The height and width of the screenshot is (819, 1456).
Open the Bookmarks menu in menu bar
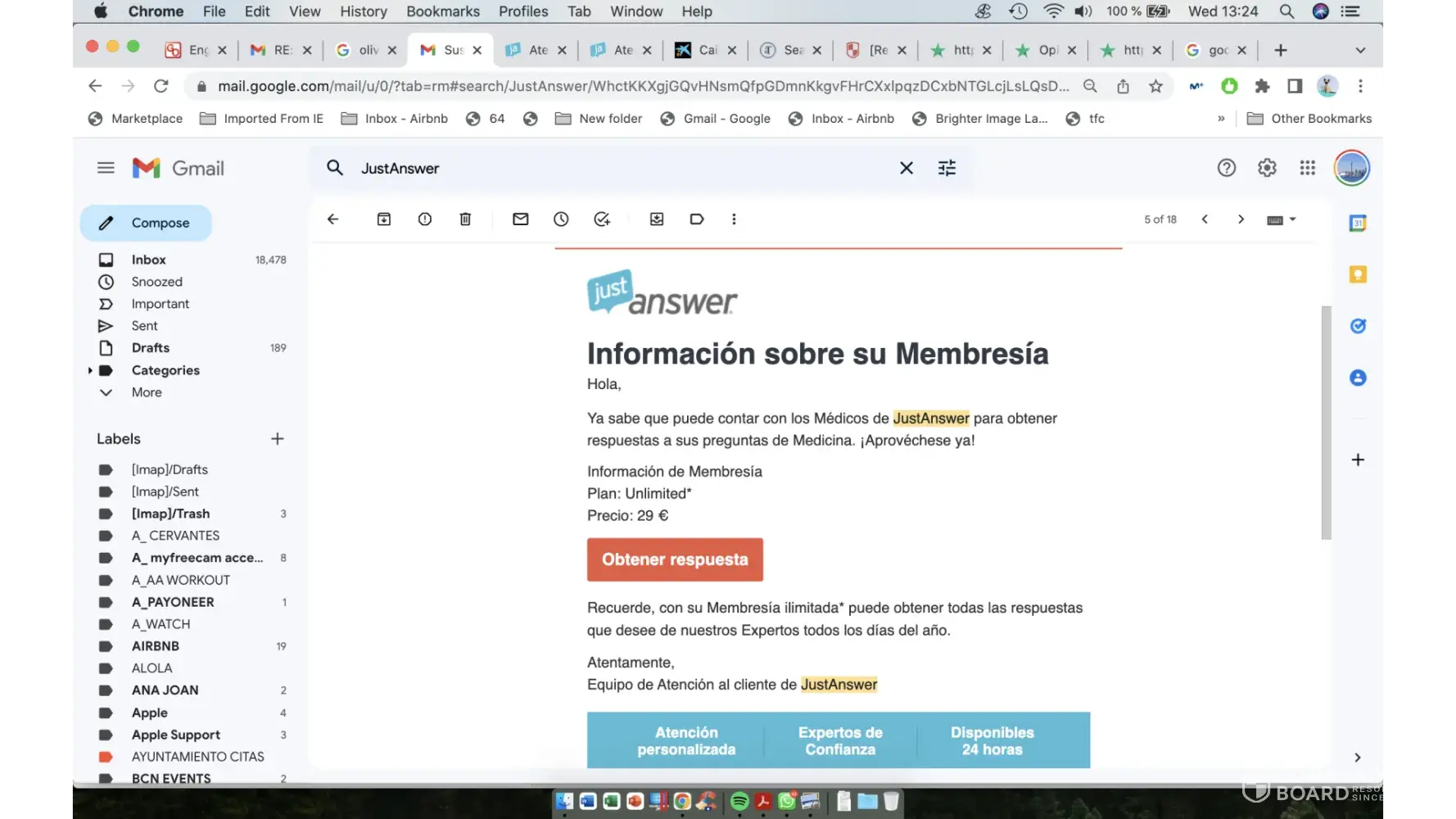pos(443,11)
